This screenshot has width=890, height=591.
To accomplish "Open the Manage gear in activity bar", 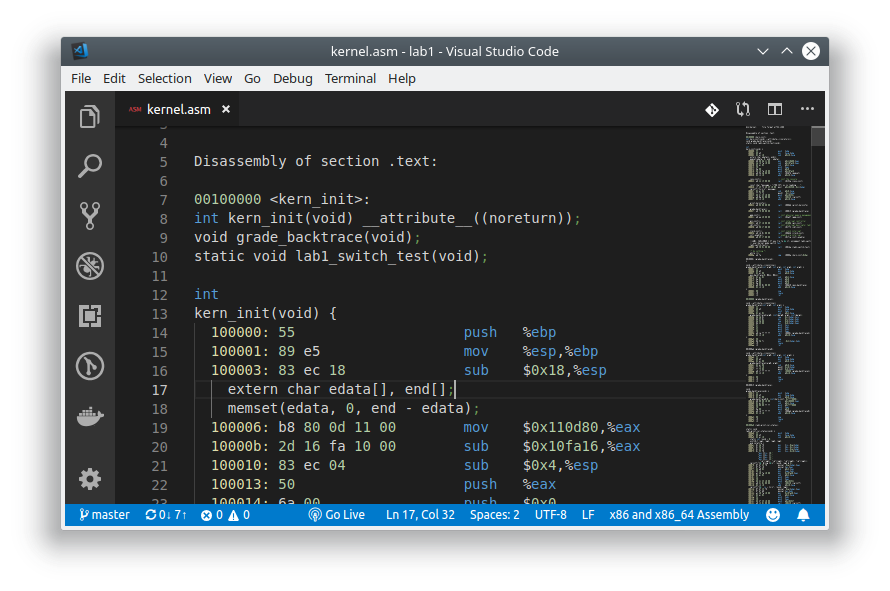I will click(x=90, y=479).
